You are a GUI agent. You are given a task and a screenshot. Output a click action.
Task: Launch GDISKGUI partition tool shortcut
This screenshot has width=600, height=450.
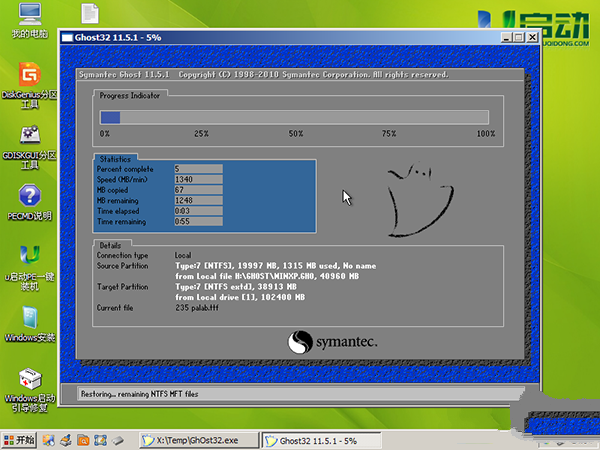tap(29, 139)
